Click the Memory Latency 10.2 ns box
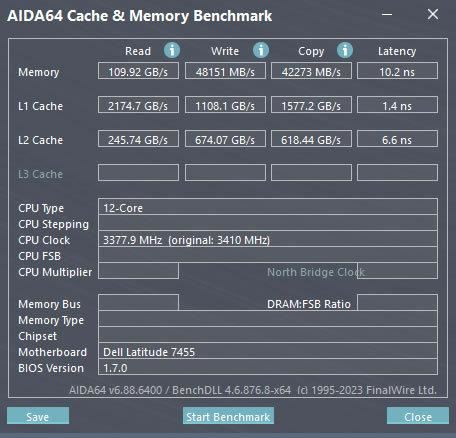This screenshot has height=438, width=456. pyautogui.click(x=397, y=71)
